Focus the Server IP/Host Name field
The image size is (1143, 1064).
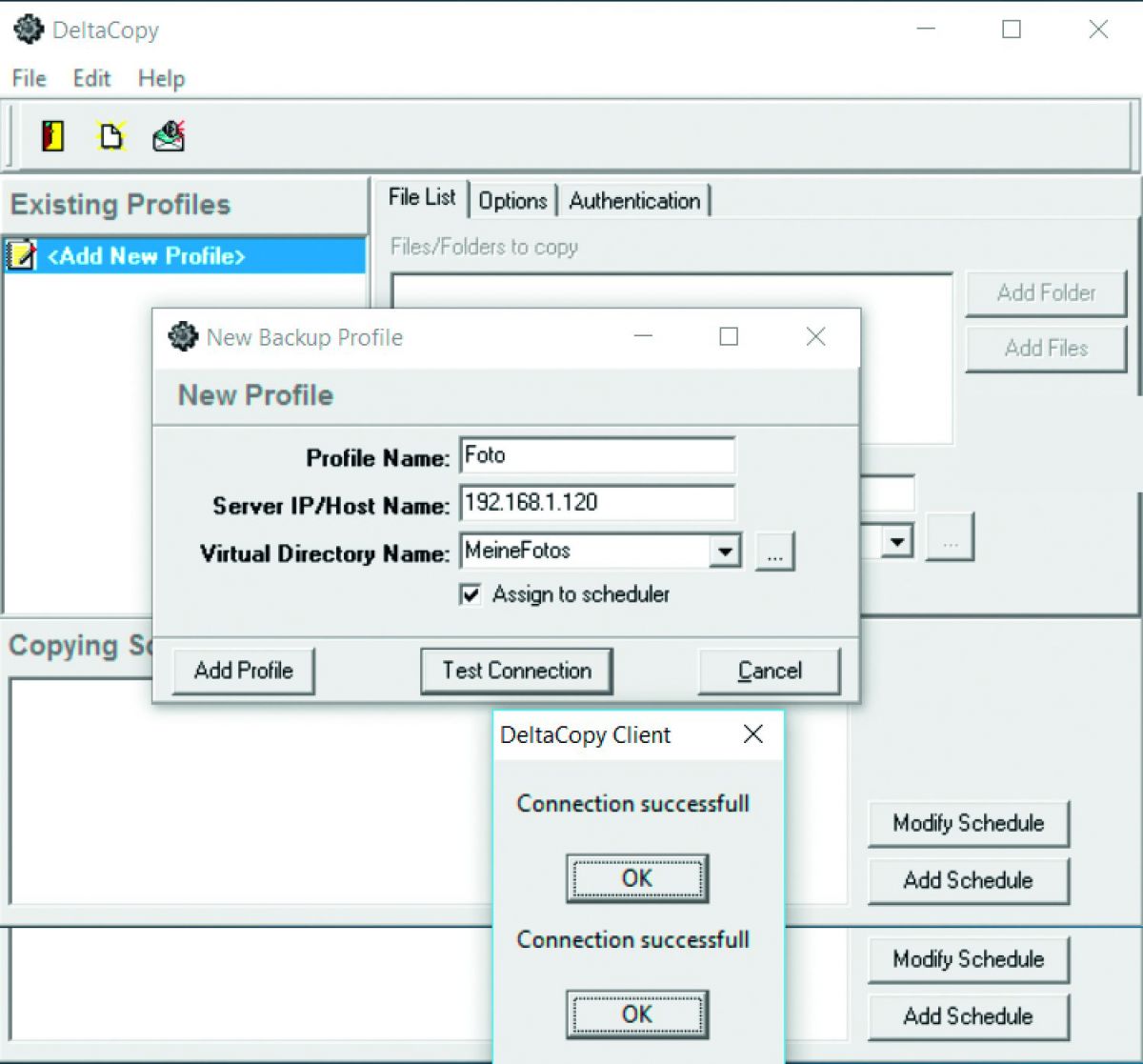click(x=597, y=503)
